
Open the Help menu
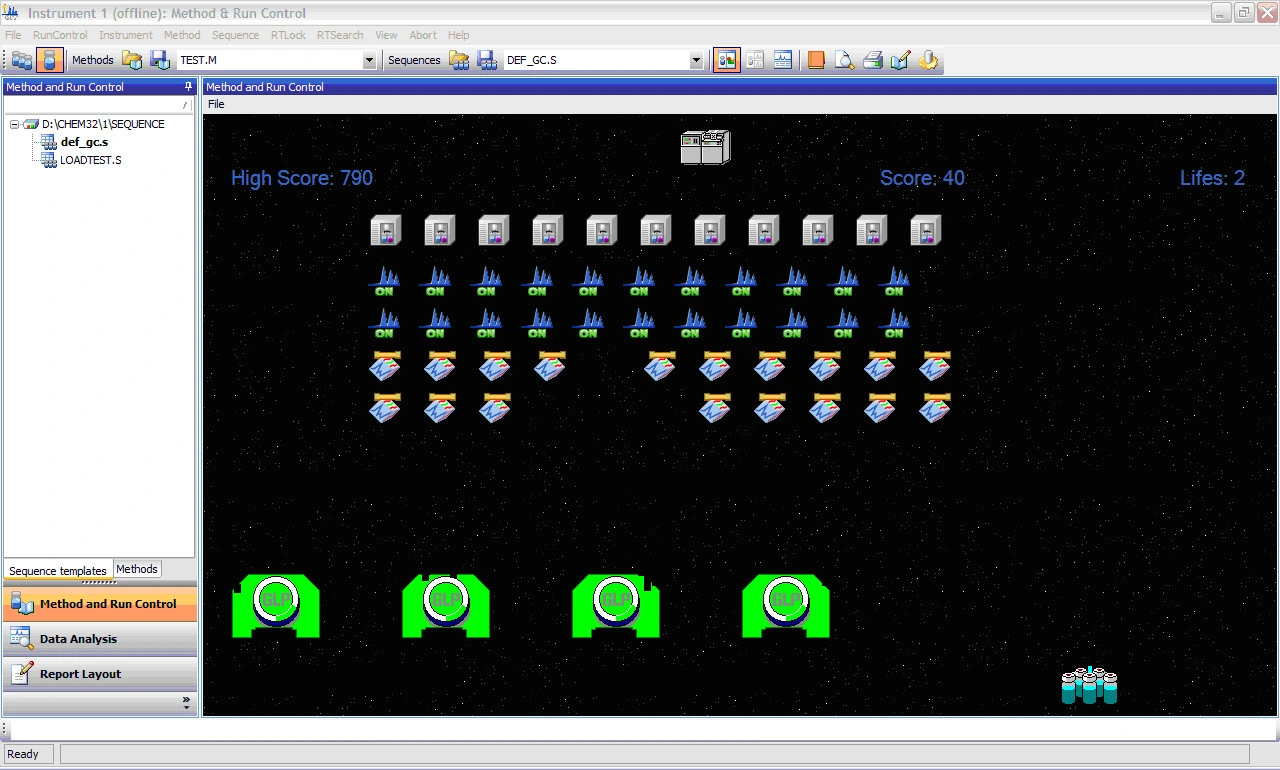pos(458,35)
